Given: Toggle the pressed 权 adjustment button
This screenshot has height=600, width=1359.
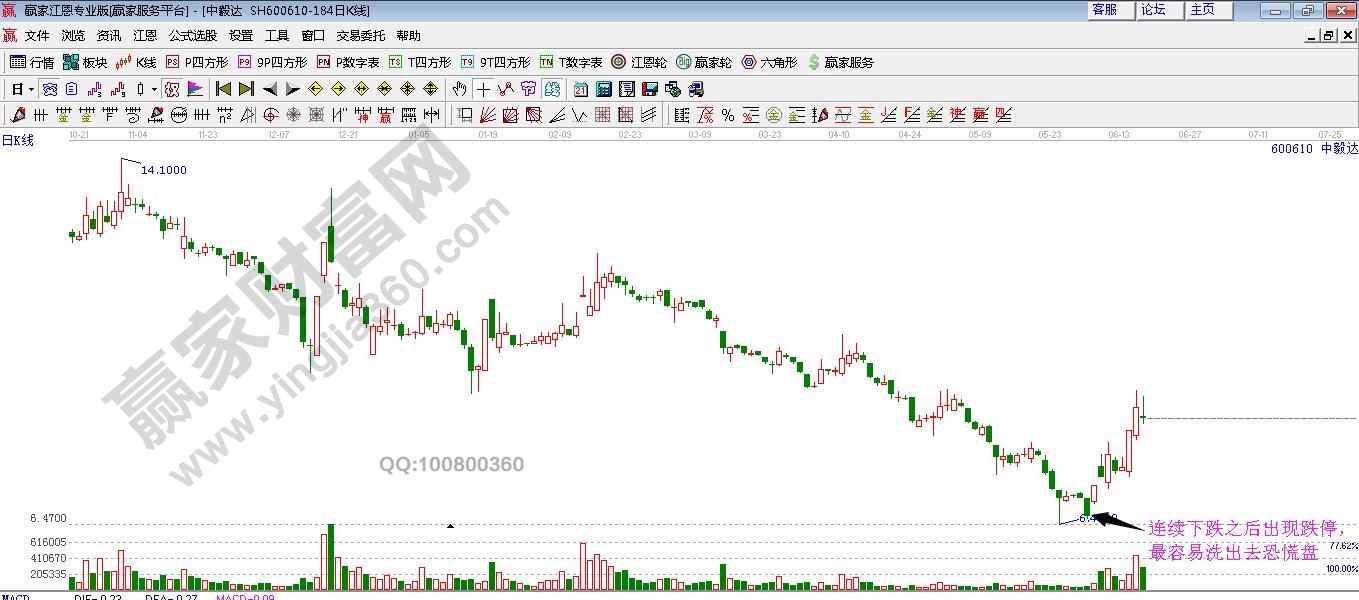Looking at the screenshot, I should [x=172, y=89].
